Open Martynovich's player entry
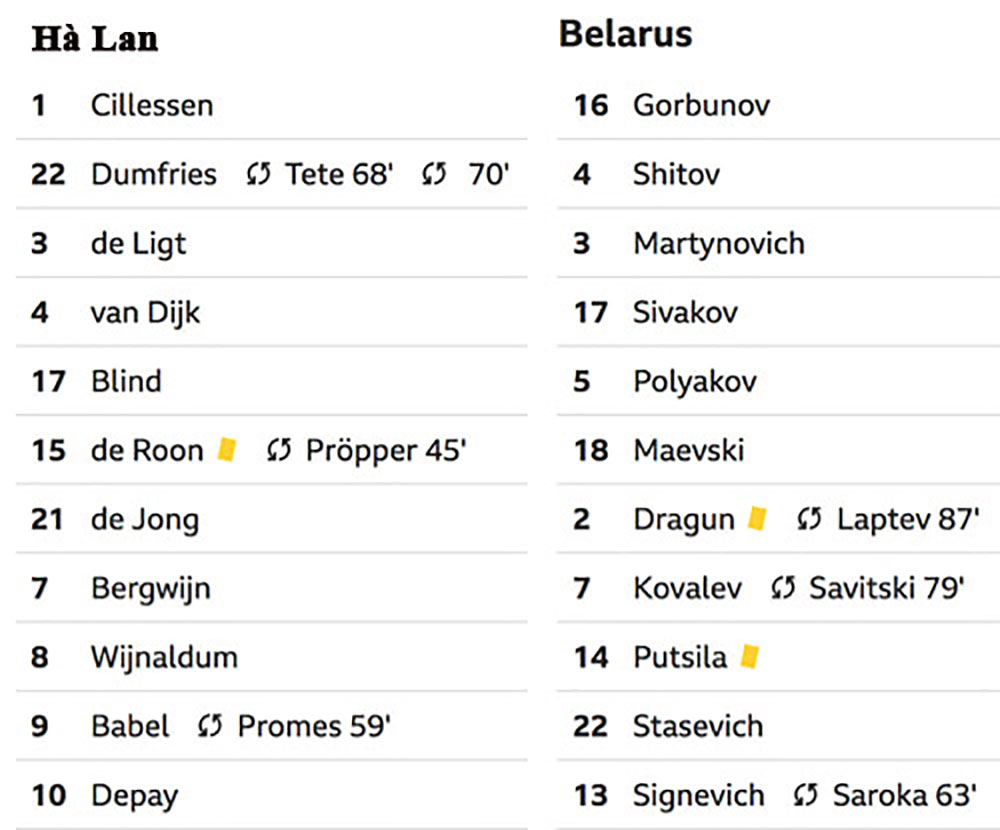1000x830 pixels. 718,243
